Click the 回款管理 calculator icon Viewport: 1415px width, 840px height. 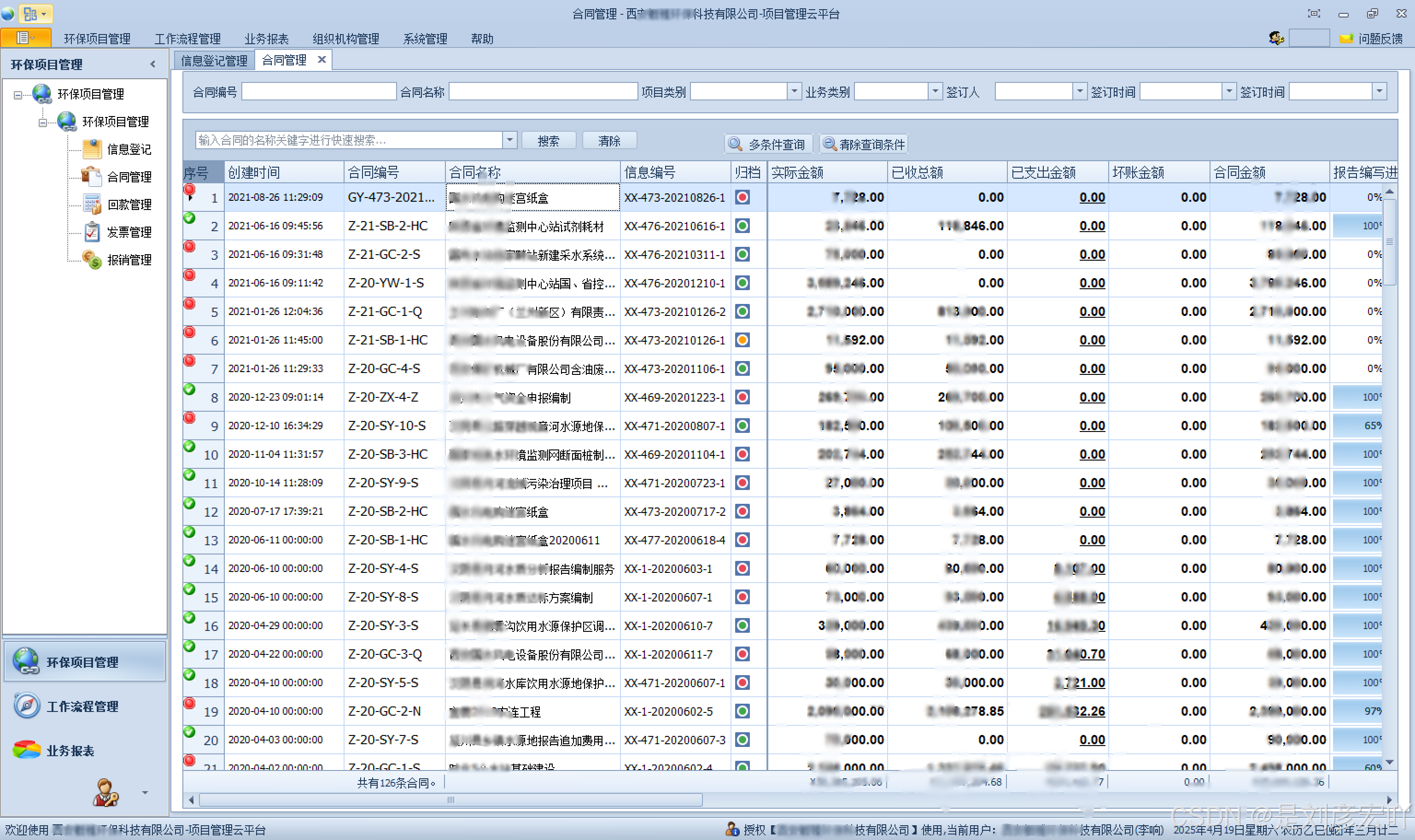pos(92,204)
